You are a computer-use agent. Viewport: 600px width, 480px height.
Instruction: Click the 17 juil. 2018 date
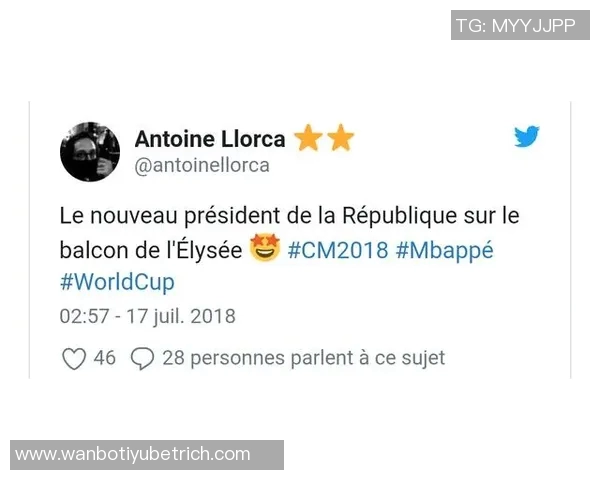pos(181,317)
